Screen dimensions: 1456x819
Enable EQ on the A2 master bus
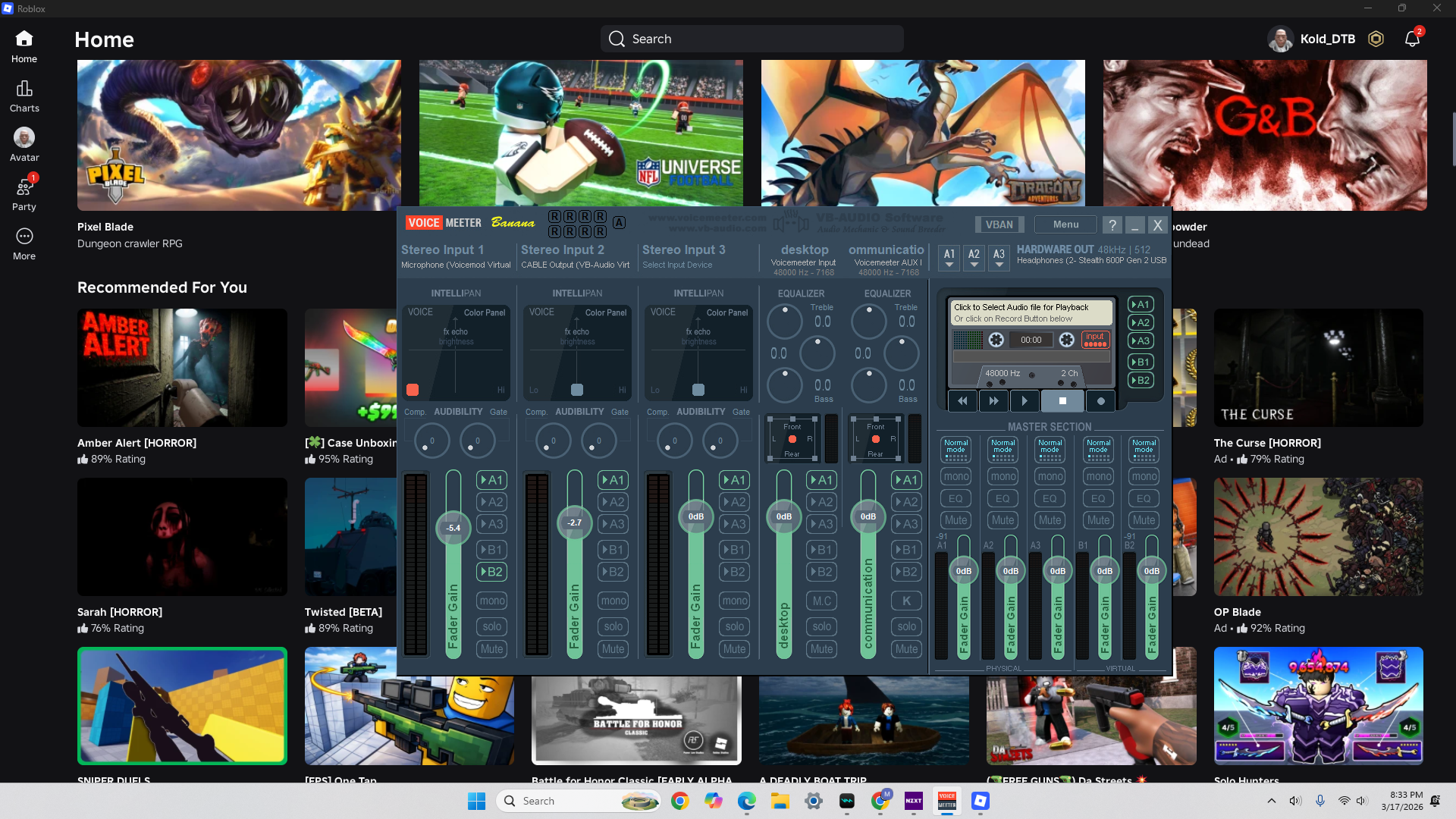point(1003,498)
